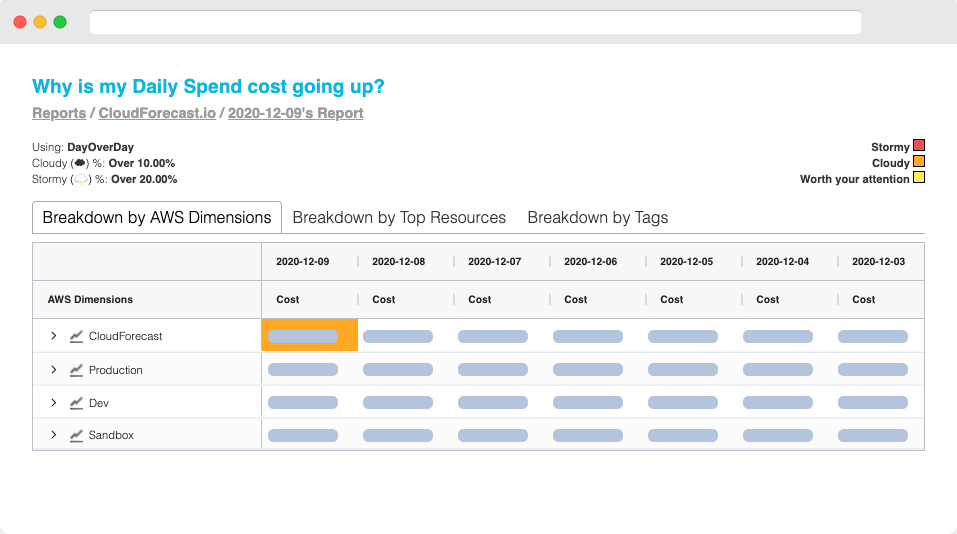The image size is (957, 534).
Task: Click the yellow Worth your attention swatch
Action: (919, 178)
